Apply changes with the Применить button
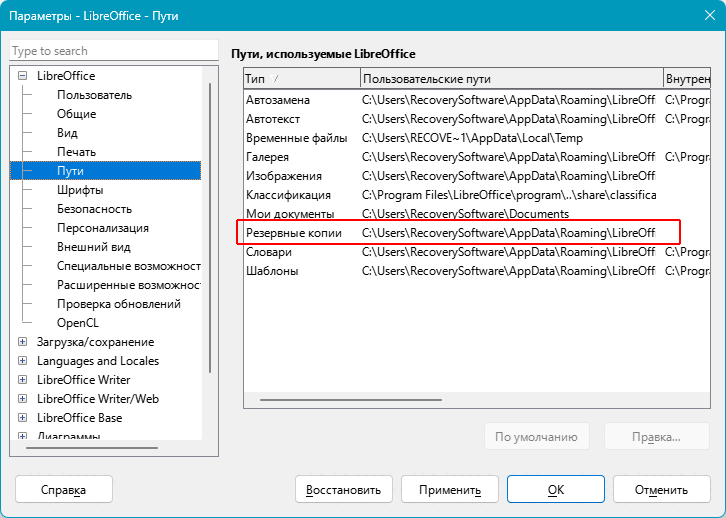Image resolution: width=726 pixels, height=518 pixels. coord(450,489)
